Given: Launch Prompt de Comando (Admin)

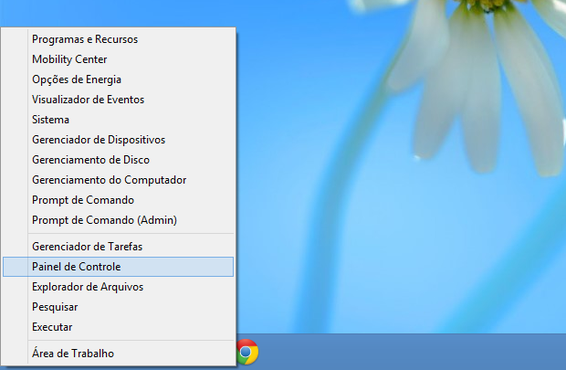Looking at the screenshot, I should [x=118, y=220].
